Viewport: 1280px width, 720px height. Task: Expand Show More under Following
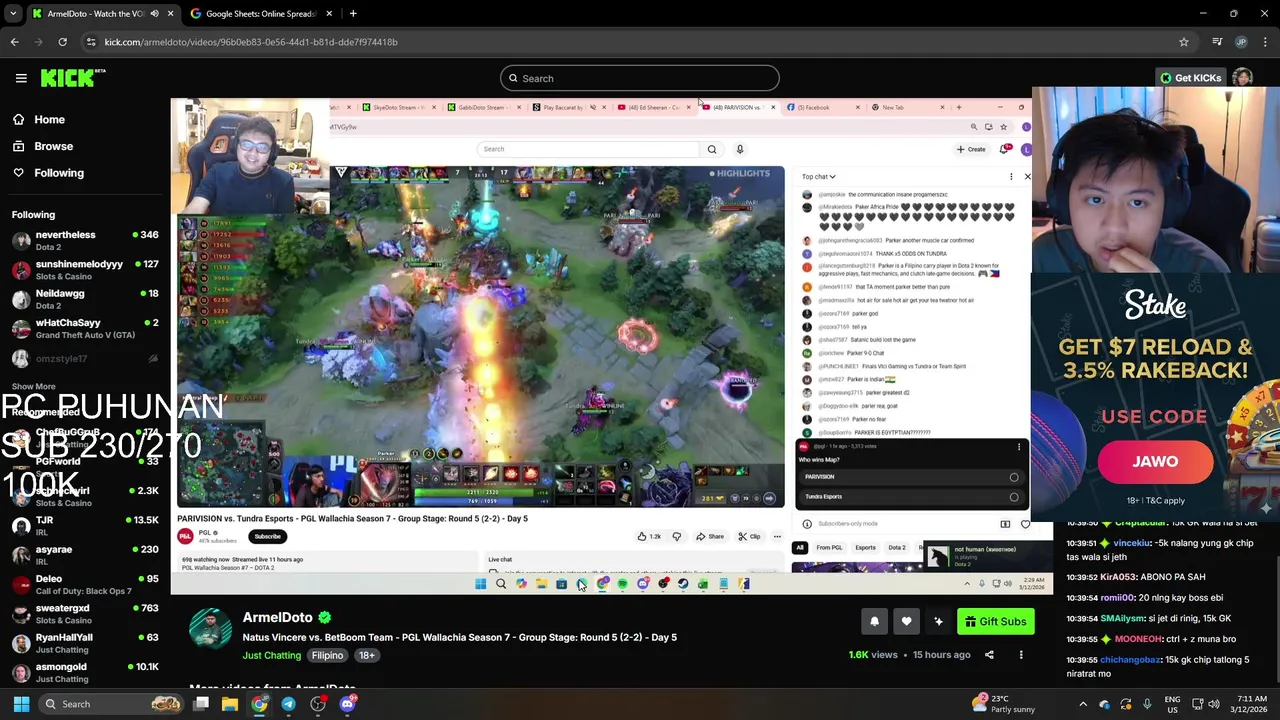coord(33,386)
